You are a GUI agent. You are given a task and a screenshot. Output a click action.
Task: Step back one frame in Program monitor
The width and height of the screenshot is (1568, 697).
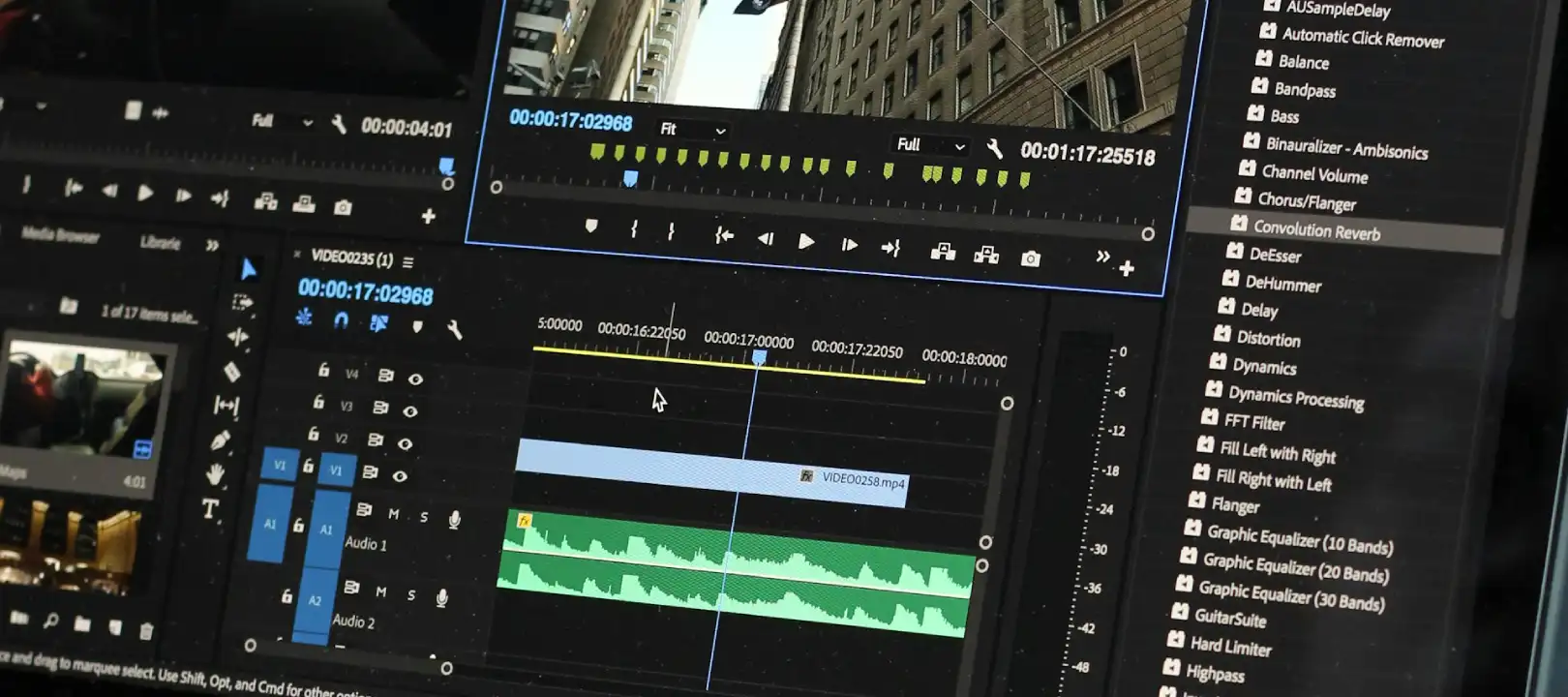point(766,239)
